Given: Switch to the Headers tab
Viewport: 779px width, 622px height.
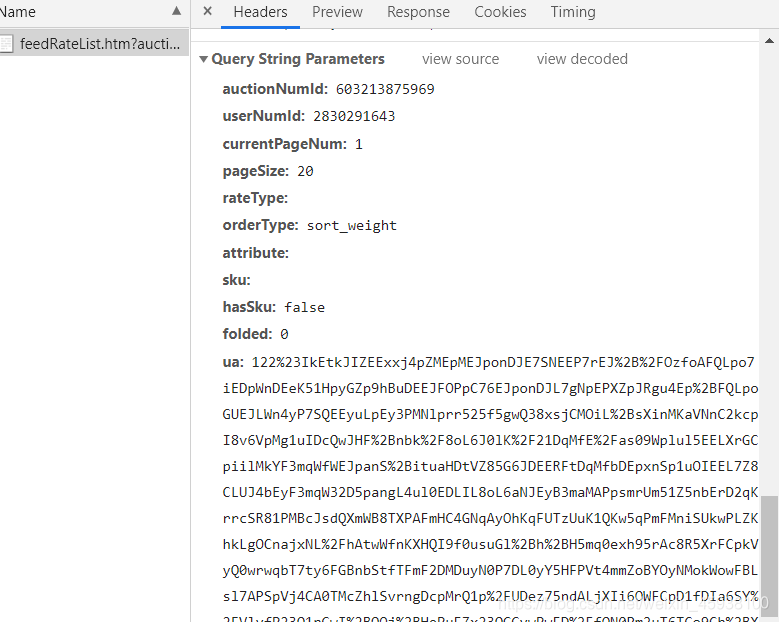Looking at the screenshot, I should tap(260, 12).
